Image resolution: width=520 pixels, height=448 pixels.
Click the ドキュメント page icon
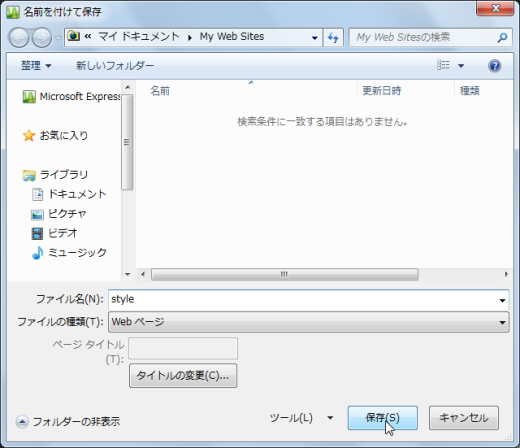(37, 194)
